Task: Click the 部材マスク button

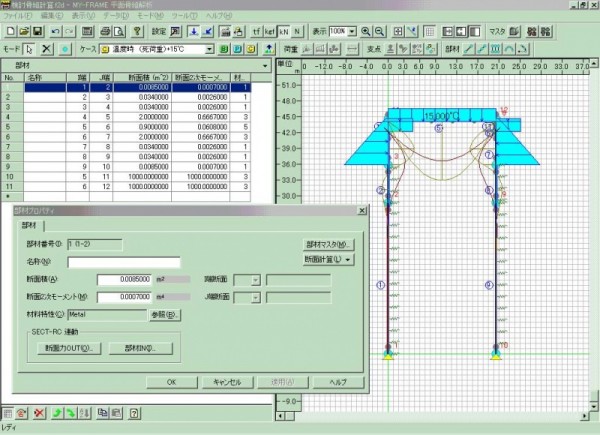Action: 329,244
